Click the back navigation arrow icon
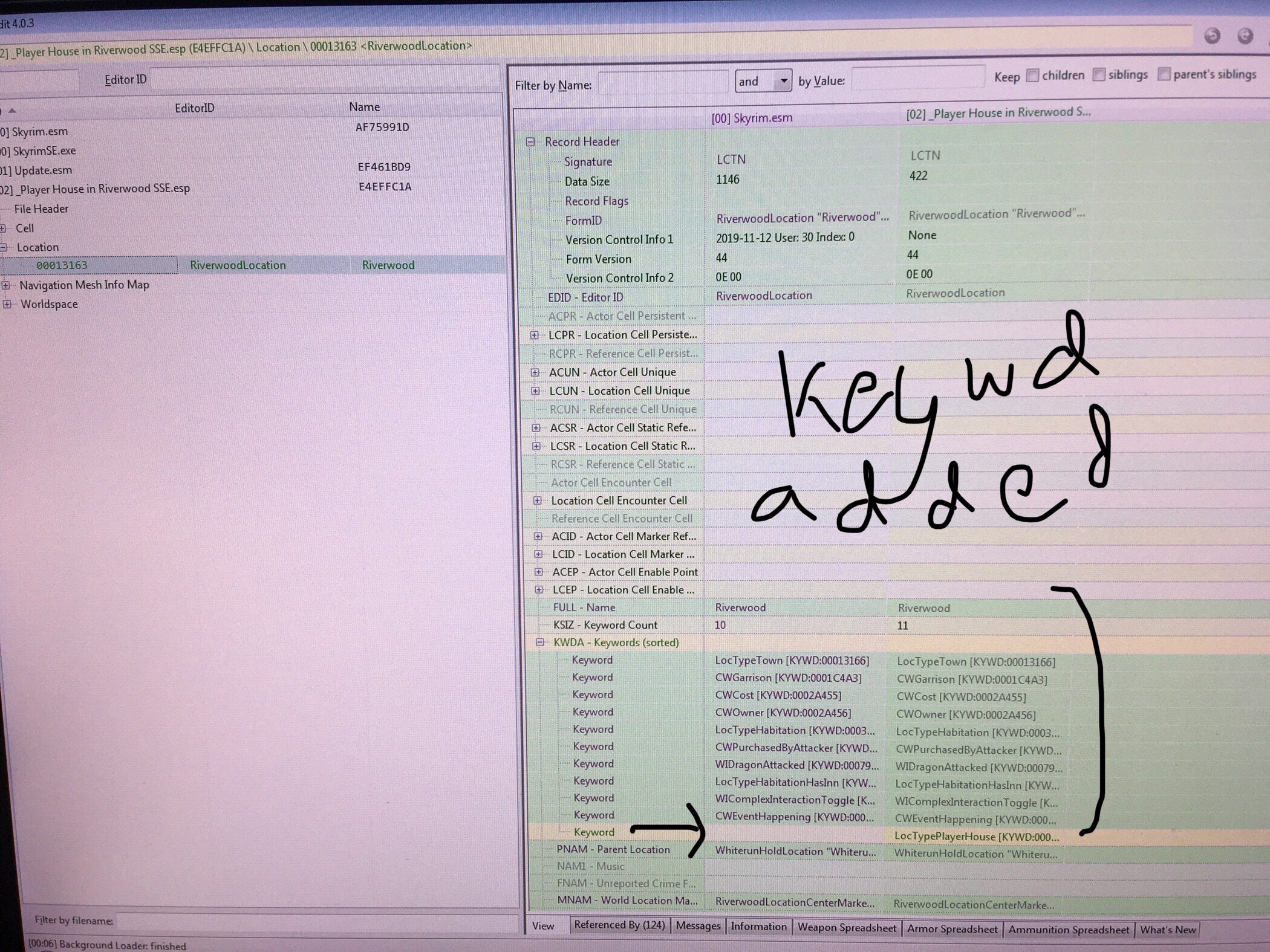The image size is (1270, 952). pos(1213,36)
